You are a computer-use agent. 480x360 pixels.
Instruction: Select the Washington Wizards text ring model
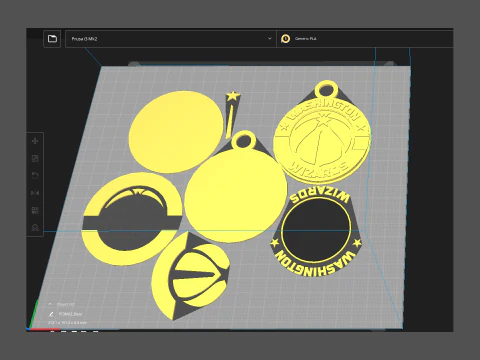coord(316,233)
